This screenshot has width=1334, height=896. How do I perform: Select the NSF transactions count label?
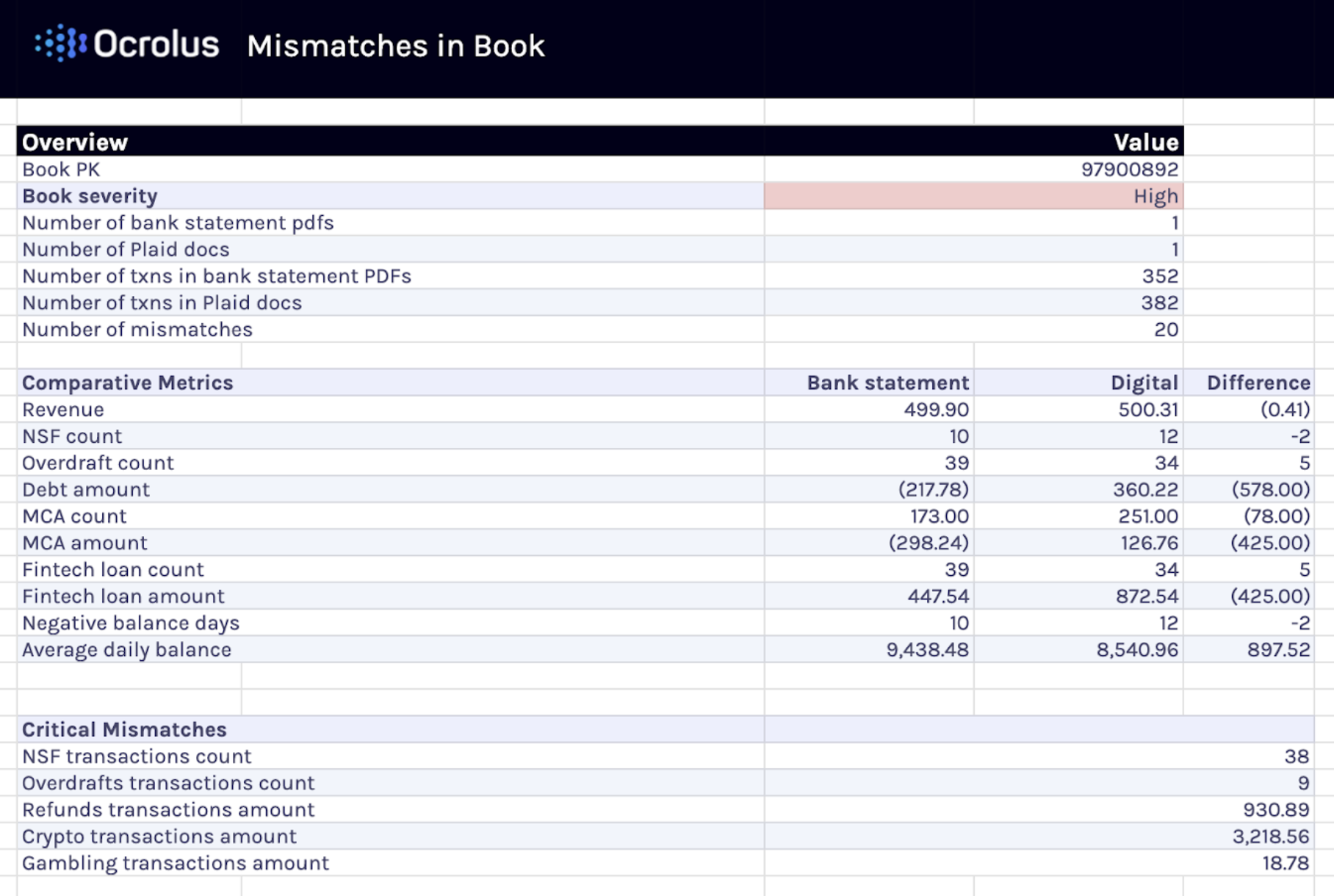137,756
